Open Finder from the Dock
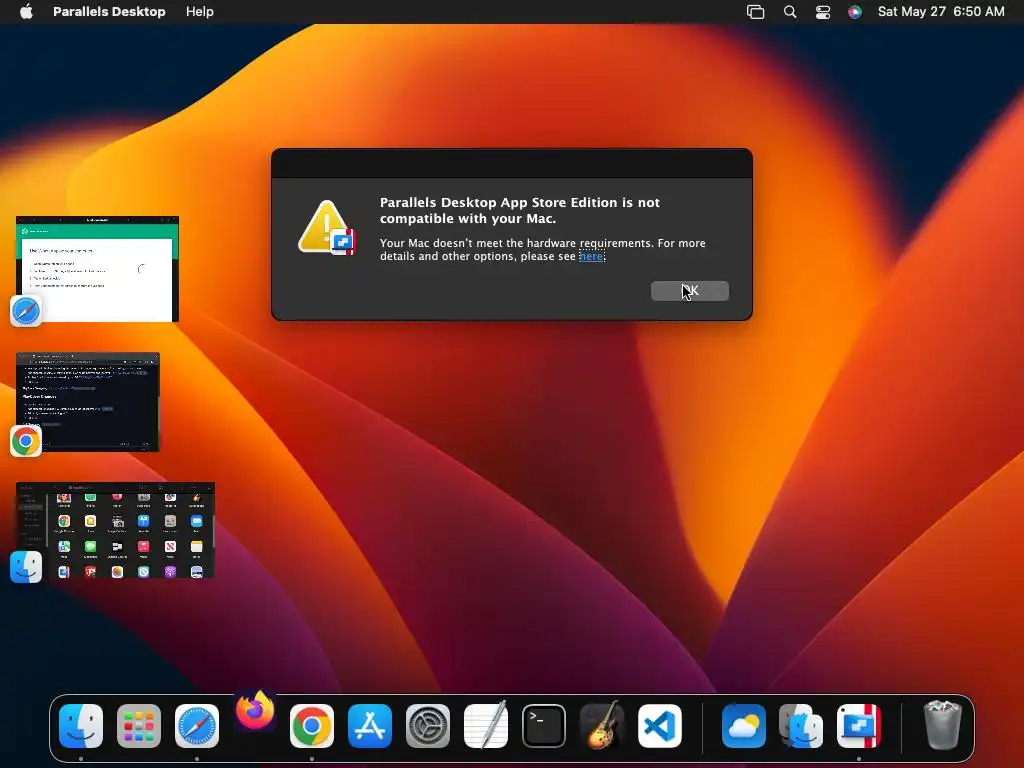1024x768 pixels. tap(81, 726)
